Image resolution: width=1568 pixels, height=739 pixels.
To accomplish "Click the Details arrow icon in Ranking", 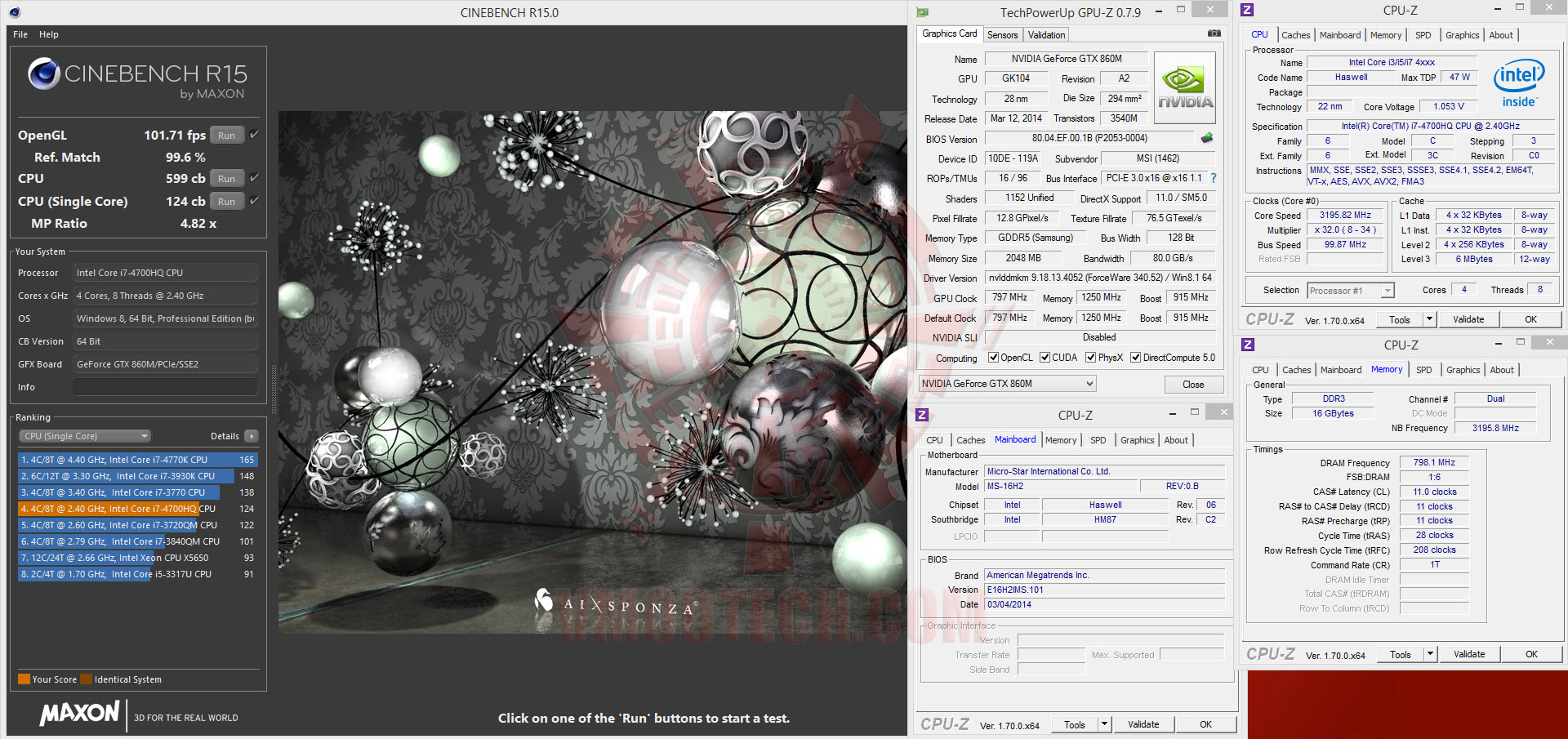I will [252, 436].
